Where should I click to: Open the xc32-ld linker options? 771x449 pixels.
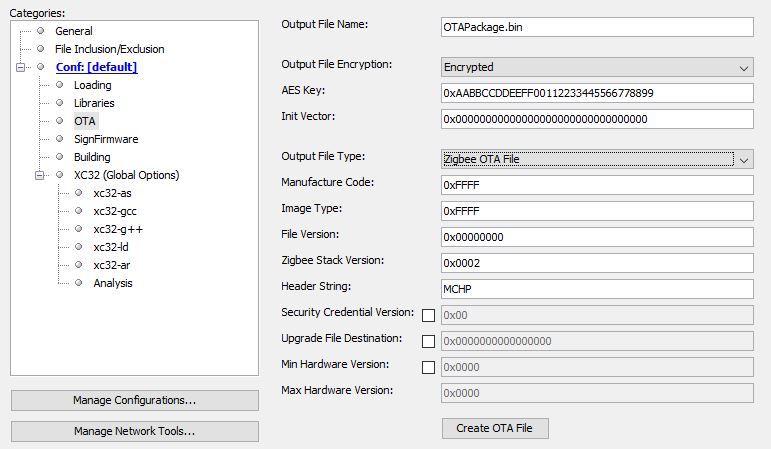point(111,247)
